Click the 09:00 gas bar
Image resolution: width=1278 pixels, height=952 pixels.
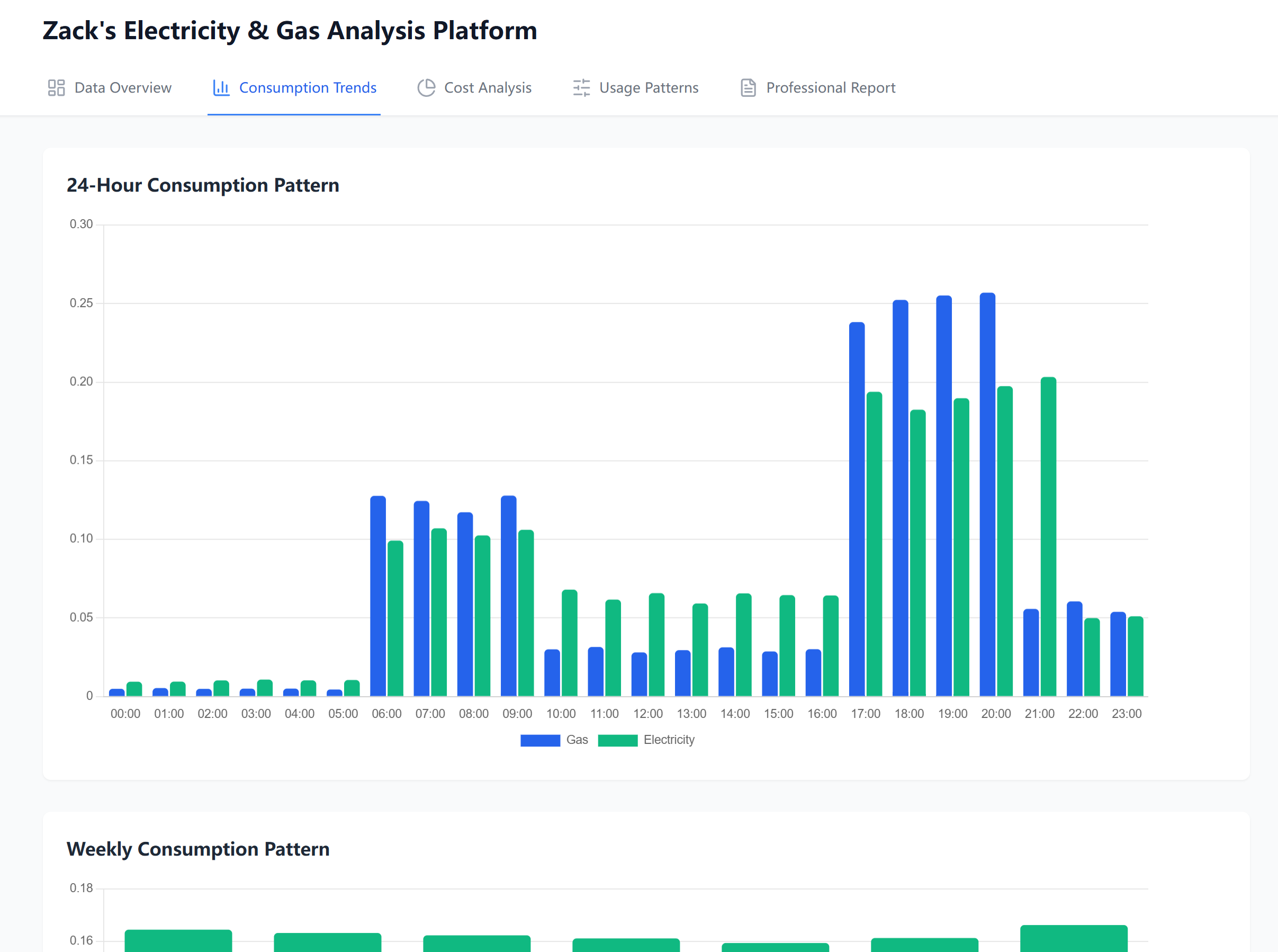509,596
